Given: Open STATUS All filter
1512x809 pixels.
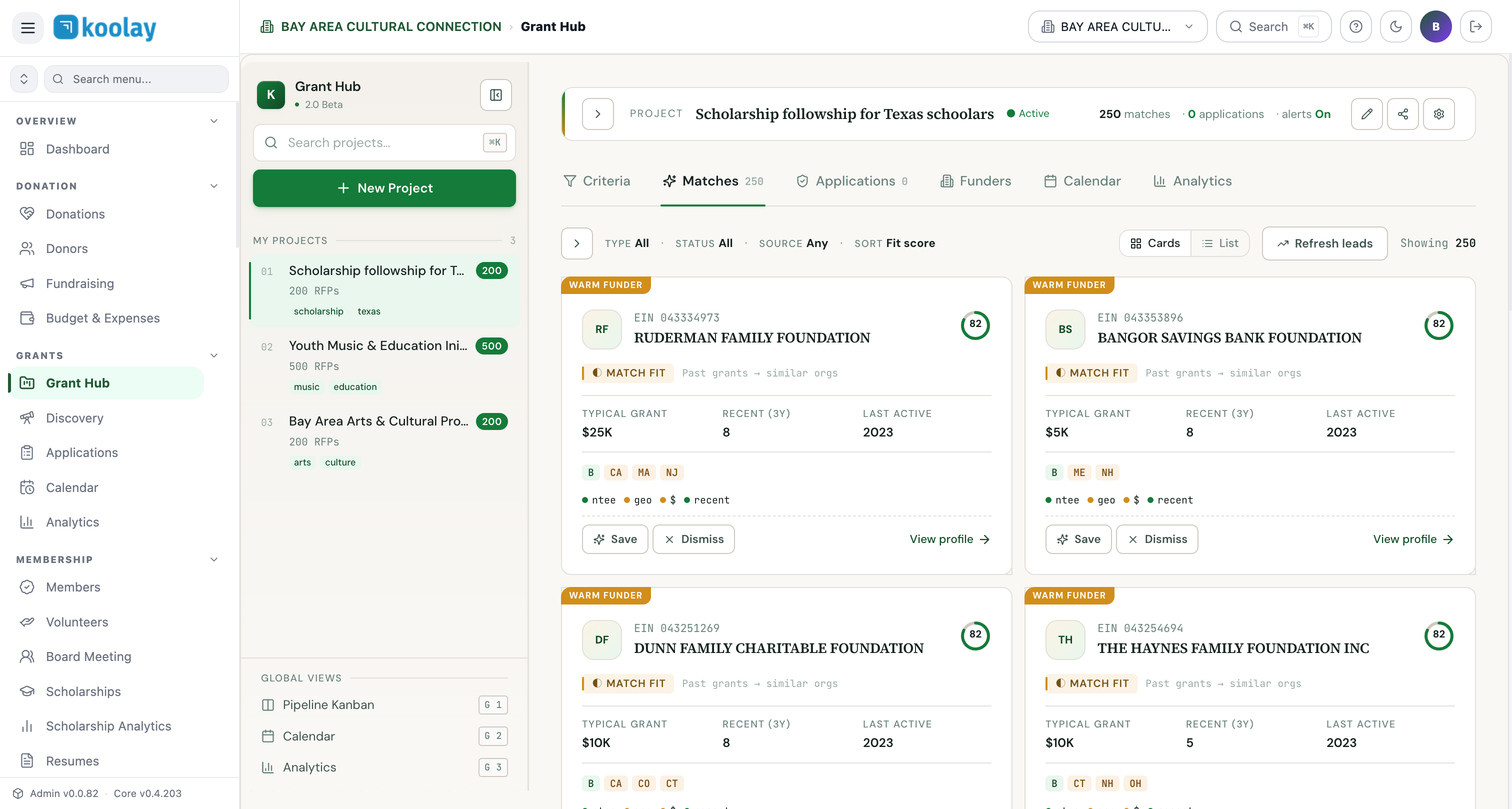Looking at the screenshot, I should [704, 243].
